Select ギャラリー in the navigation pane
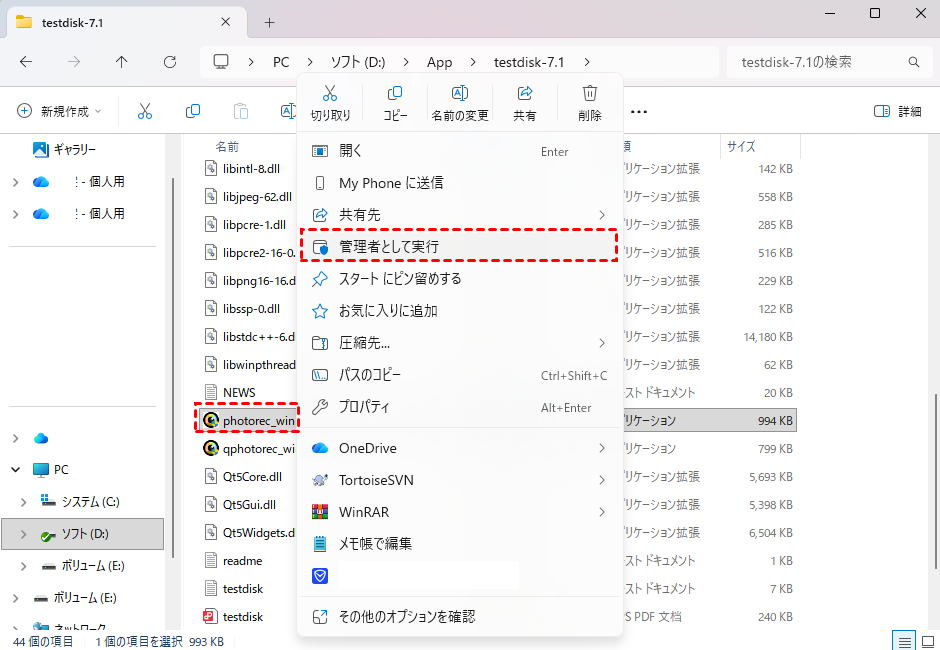 74,149
